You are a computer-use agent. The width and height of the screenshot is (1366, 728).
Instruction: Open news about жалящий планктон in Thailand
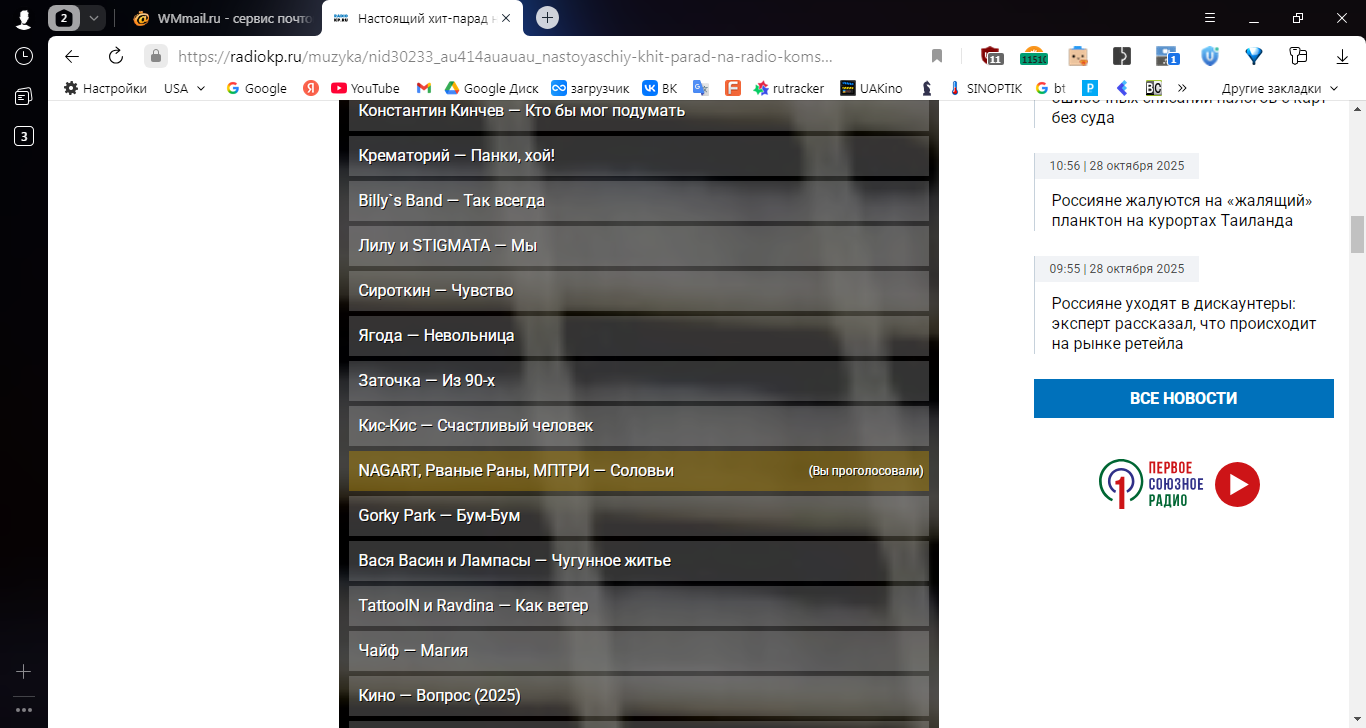coord(1181,211)
